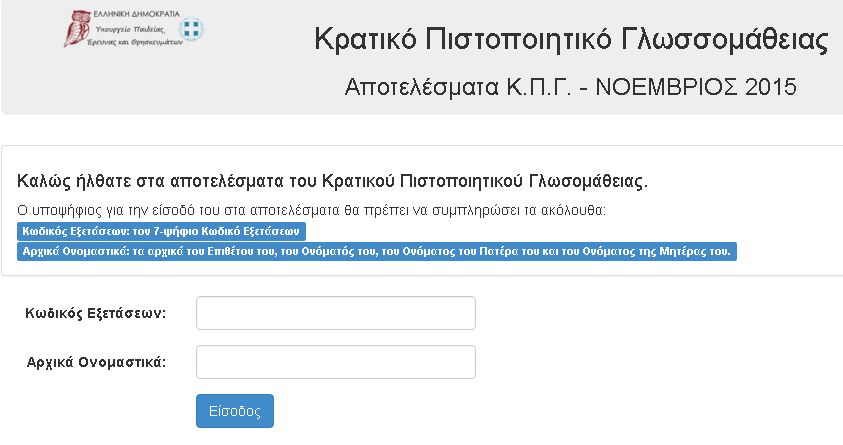Click the Καλώς ήλθατε welcome heading

[333, 182]
